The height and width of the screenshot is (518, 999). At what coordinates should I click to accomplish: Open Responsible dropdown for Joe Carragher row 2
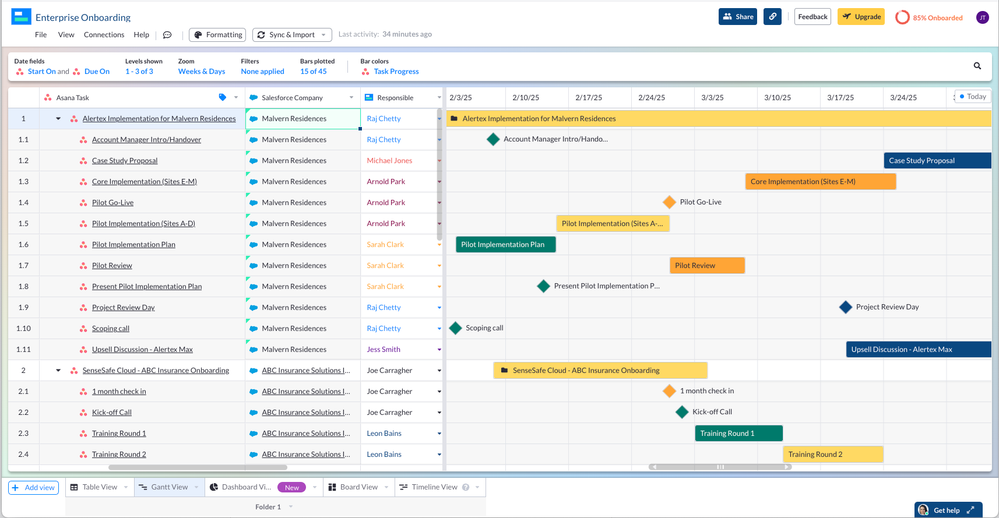439,370
